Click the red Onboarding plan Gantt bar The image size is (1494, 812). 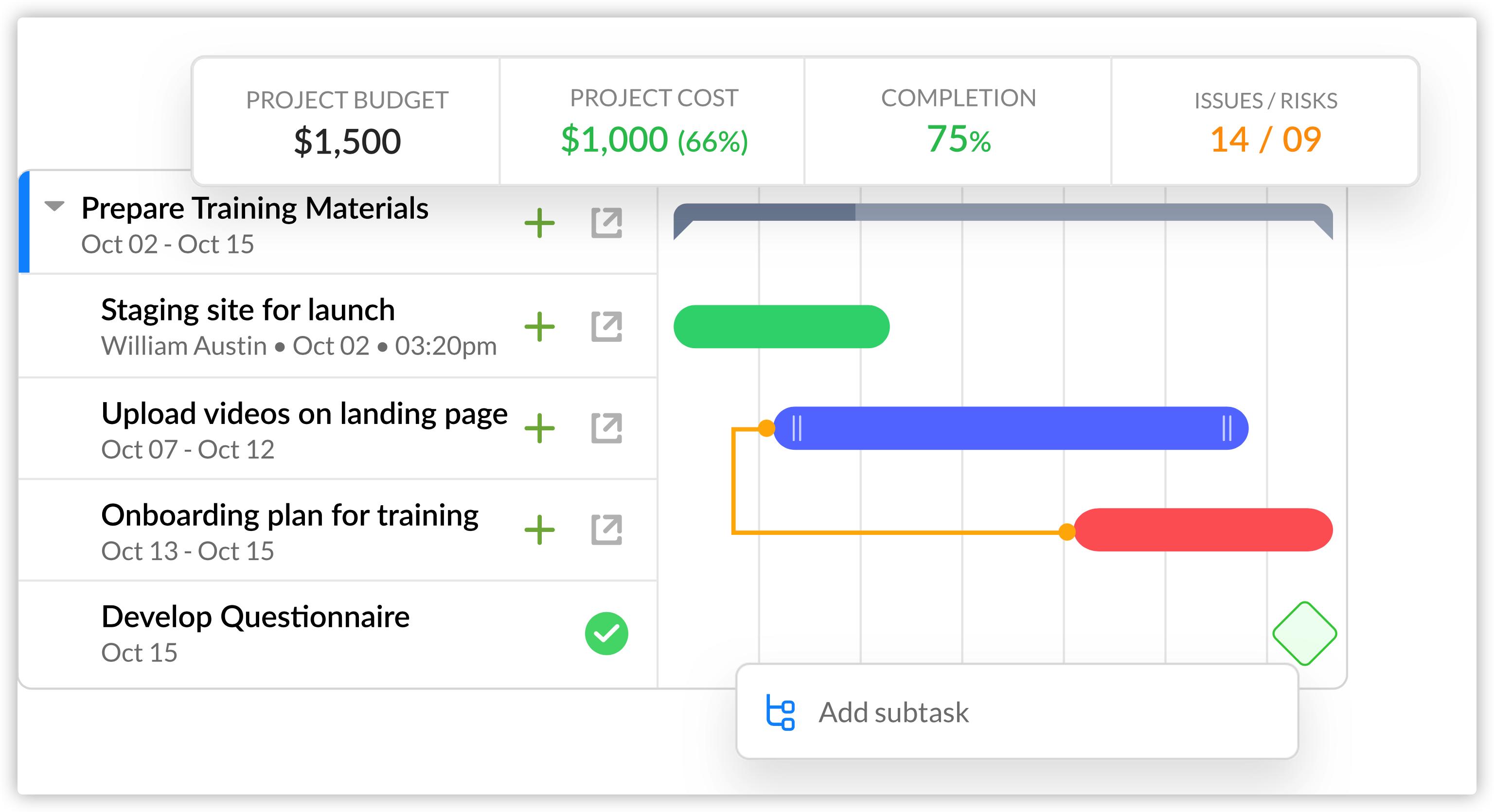1204,530
